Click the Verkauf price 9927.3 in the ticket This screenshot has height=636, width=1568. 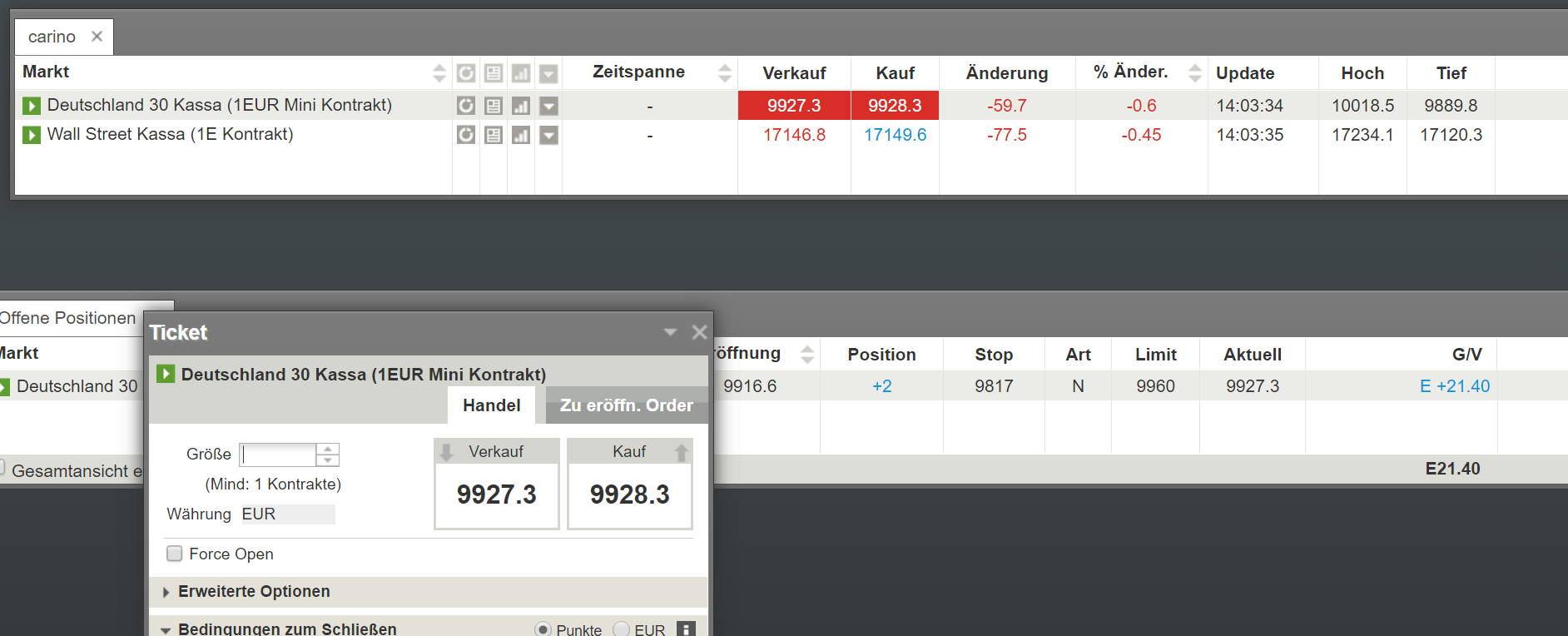pyautogui.click(x=497, y=494)
